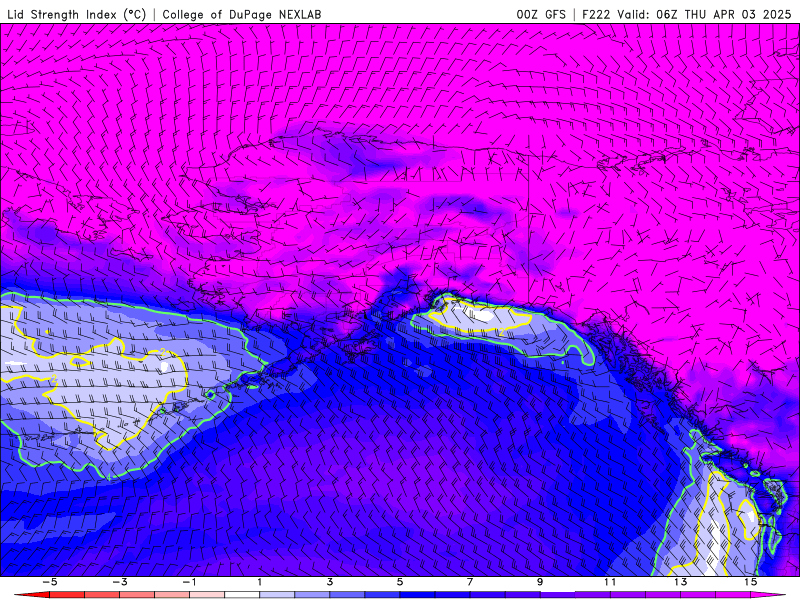Click the '1' colorbar label

point(260,582)
